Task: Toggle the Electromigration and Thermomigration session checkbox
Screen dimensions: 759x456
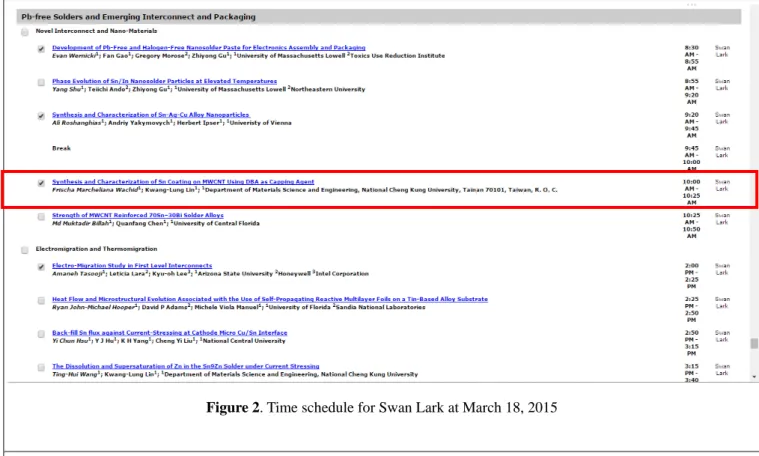Action: (25, 250)
